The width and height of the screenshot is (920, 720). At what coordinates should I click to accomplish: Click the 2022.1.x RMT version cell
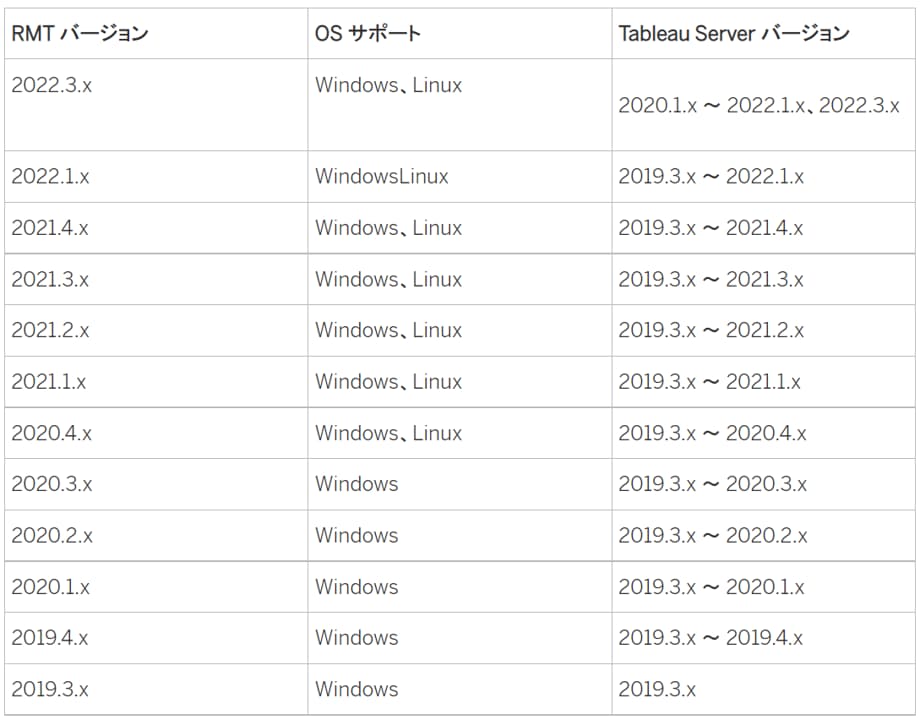pos(156,177)
